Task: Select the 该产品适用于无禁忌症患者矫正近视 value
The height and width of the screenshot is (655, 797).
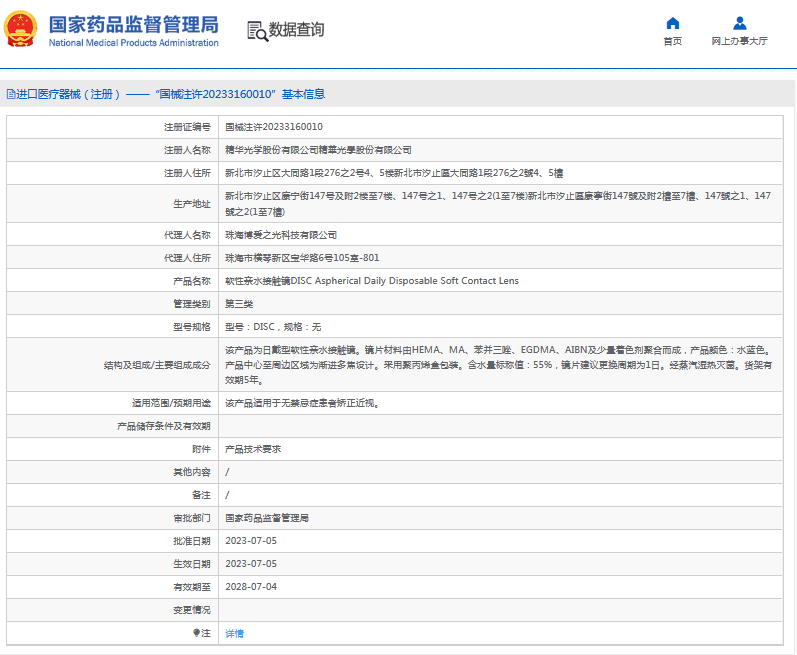Action: click(302, 403)
